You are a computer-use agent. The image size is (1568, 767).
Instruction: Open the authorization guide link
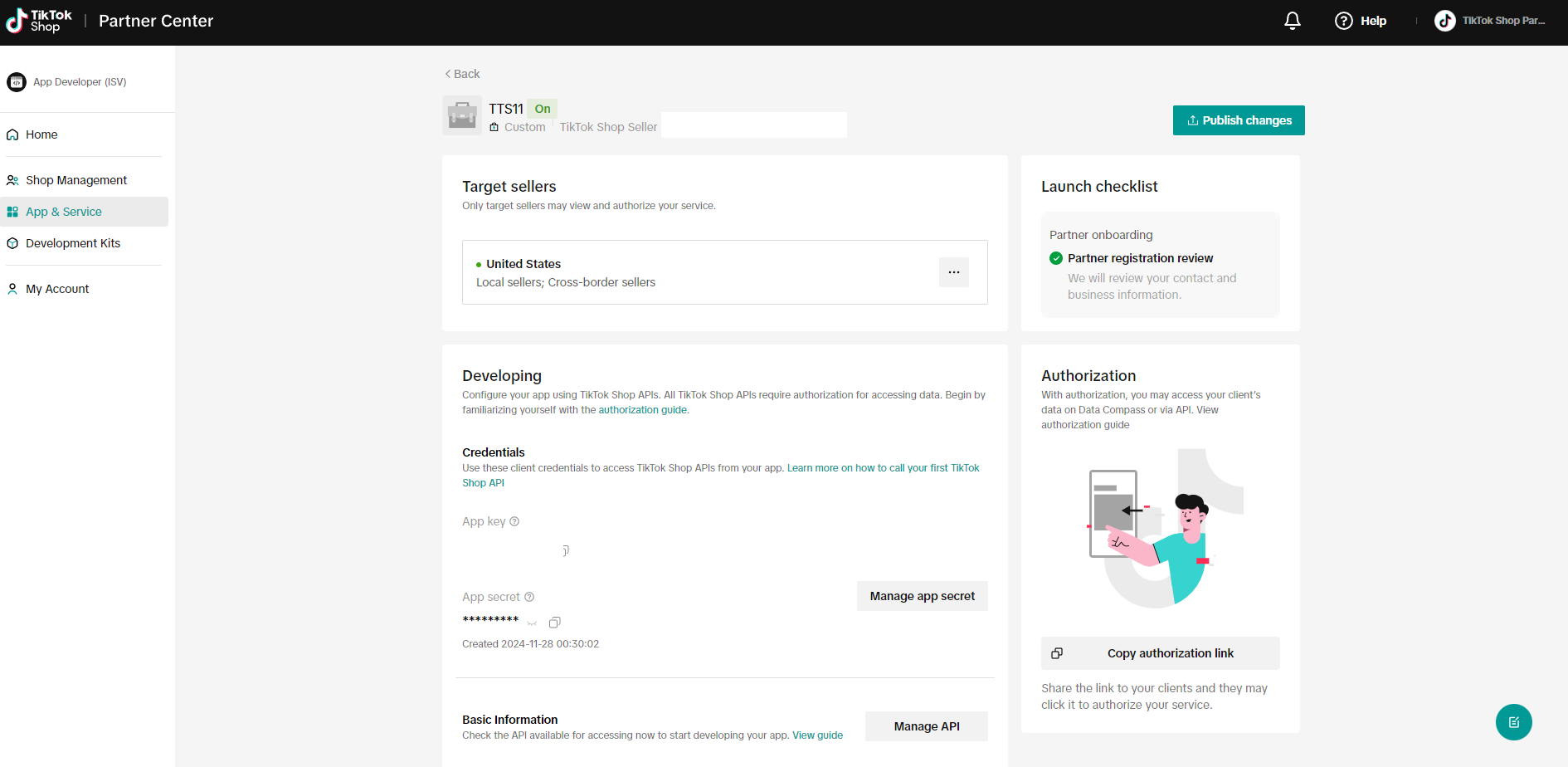pos(642,410)
